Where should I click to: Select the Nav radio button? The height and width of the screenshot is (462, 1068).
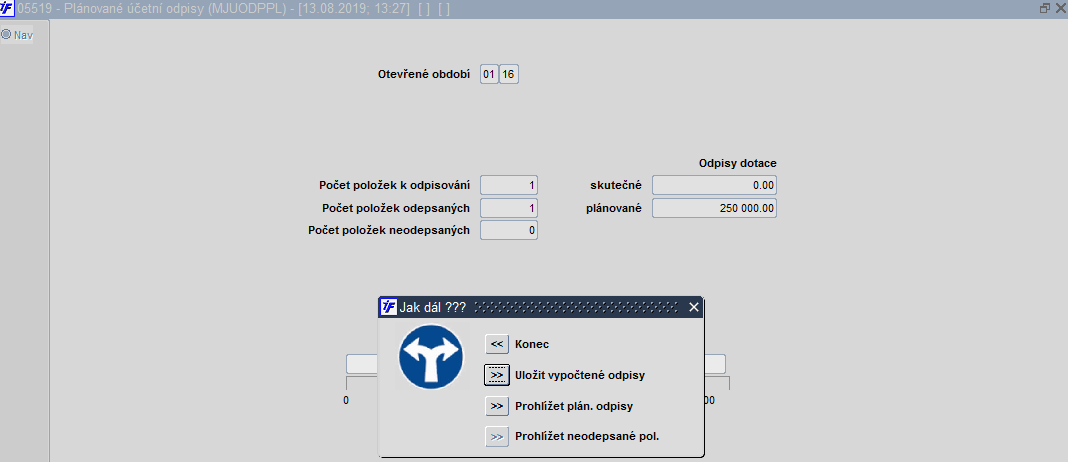point(6,34)
